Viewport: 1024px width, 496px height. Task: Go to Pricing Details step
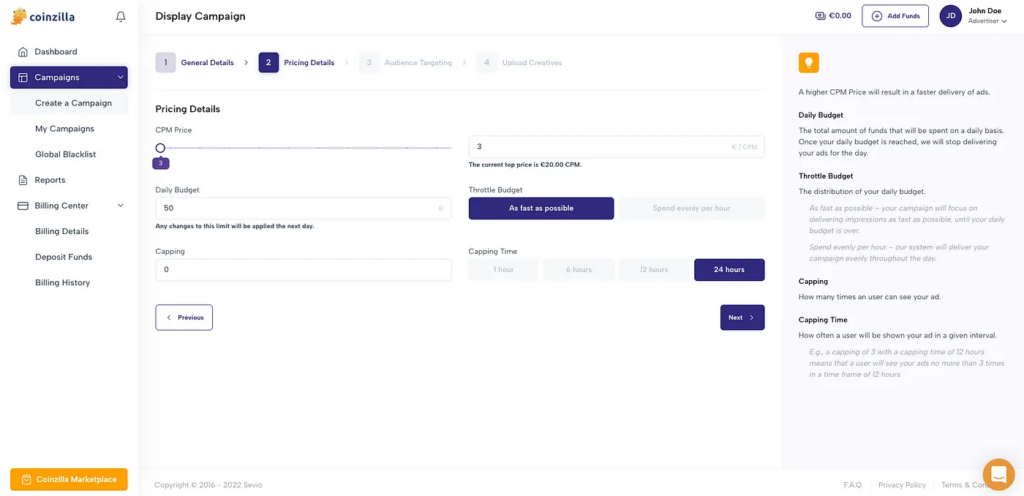point(309,63)
